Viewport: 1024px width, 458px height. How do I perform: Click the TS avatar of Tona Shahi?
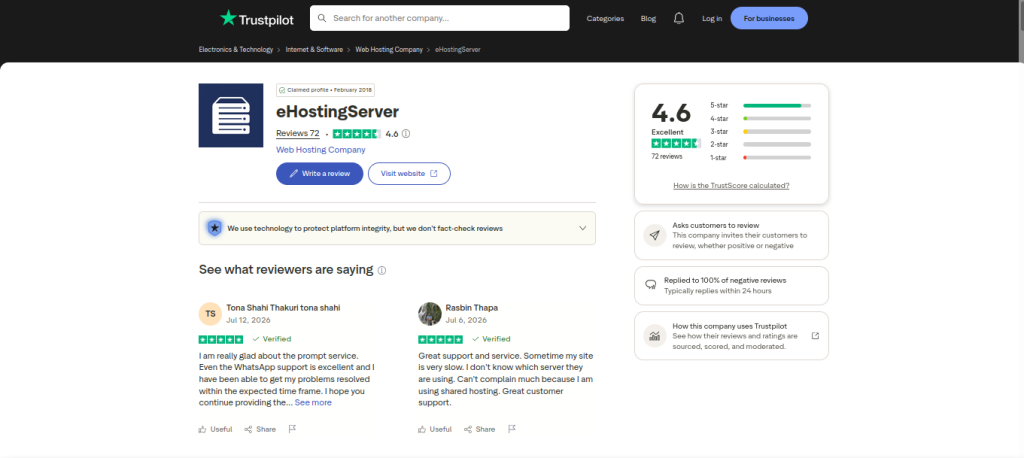(x=210, y=314)
